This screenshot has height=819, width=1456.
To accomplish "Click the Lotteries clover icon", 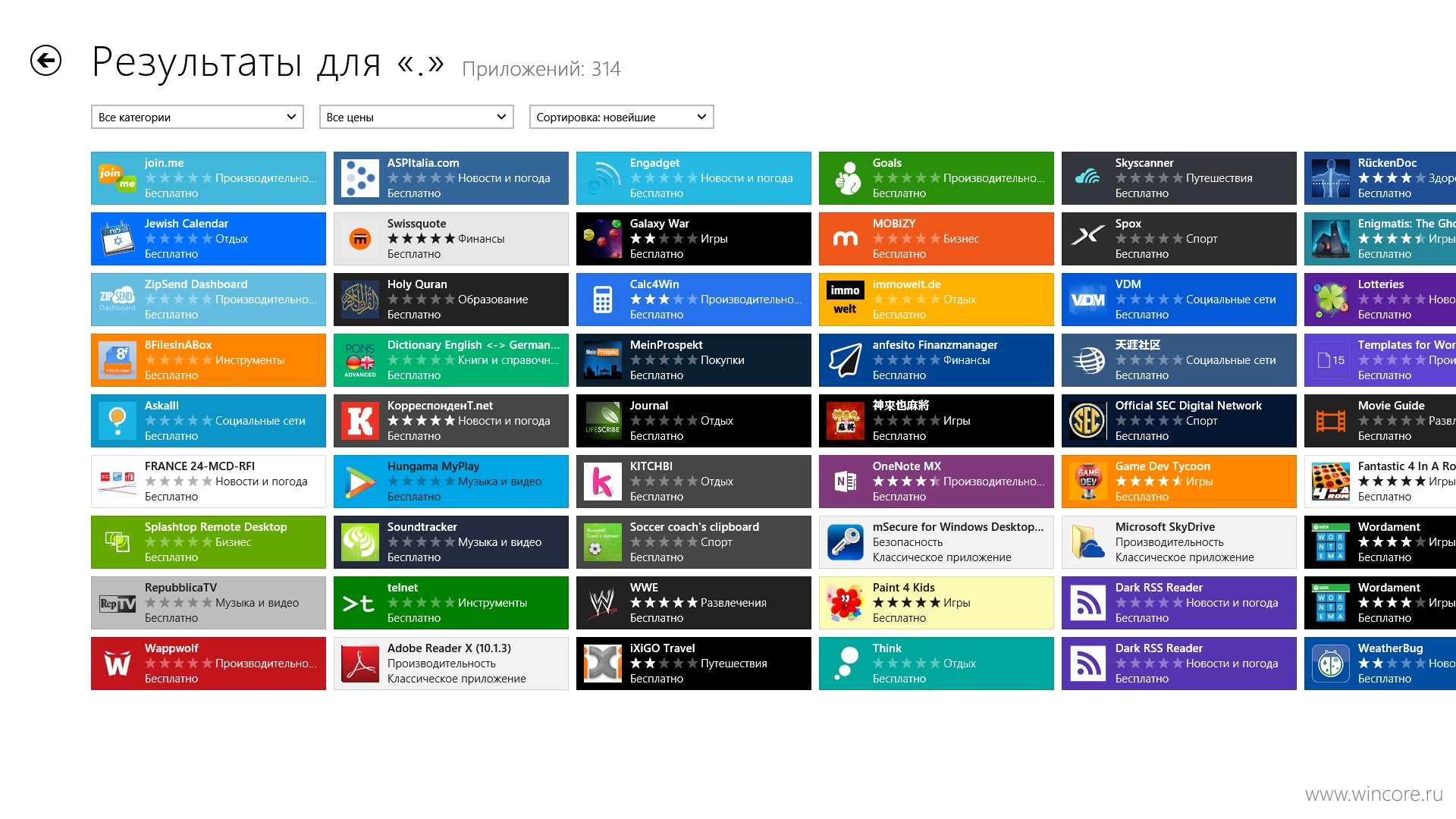I will (1331, 300).
